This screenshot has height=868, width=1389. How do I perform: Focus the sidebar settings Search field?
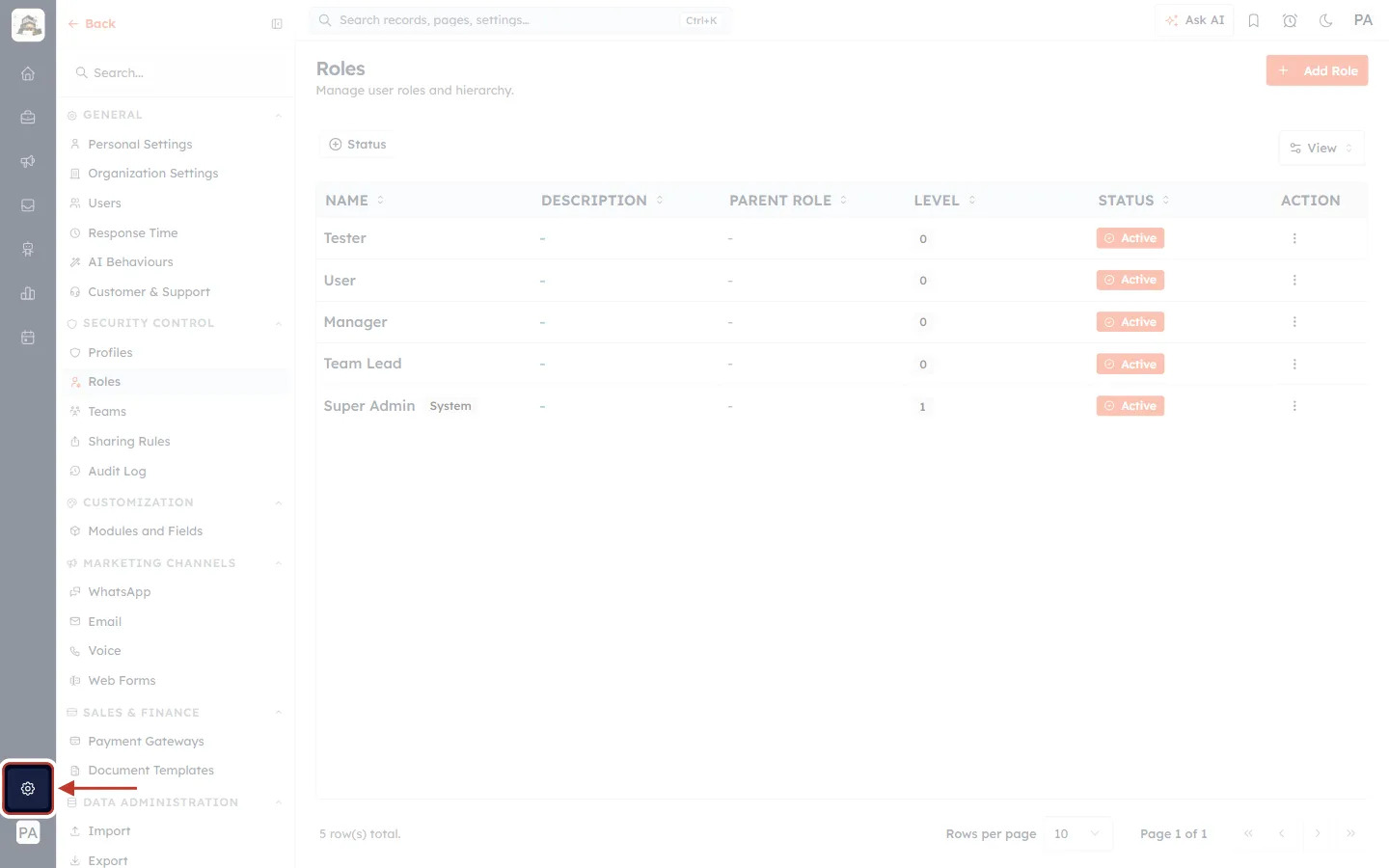(177, 73)
